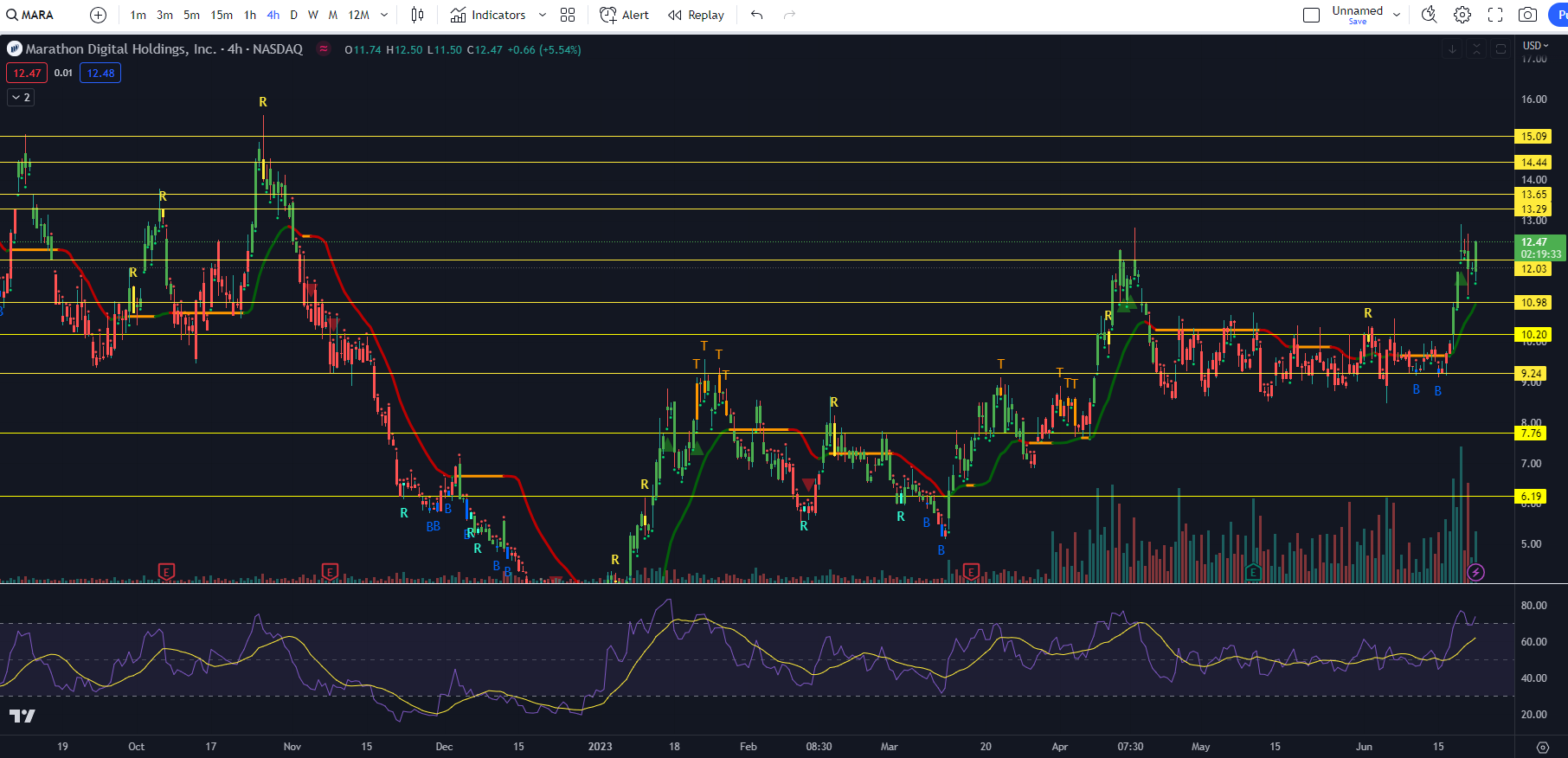The image size is (1568, 758).
Task: Click 12.03 price level label
Action: pos(1533,269)
